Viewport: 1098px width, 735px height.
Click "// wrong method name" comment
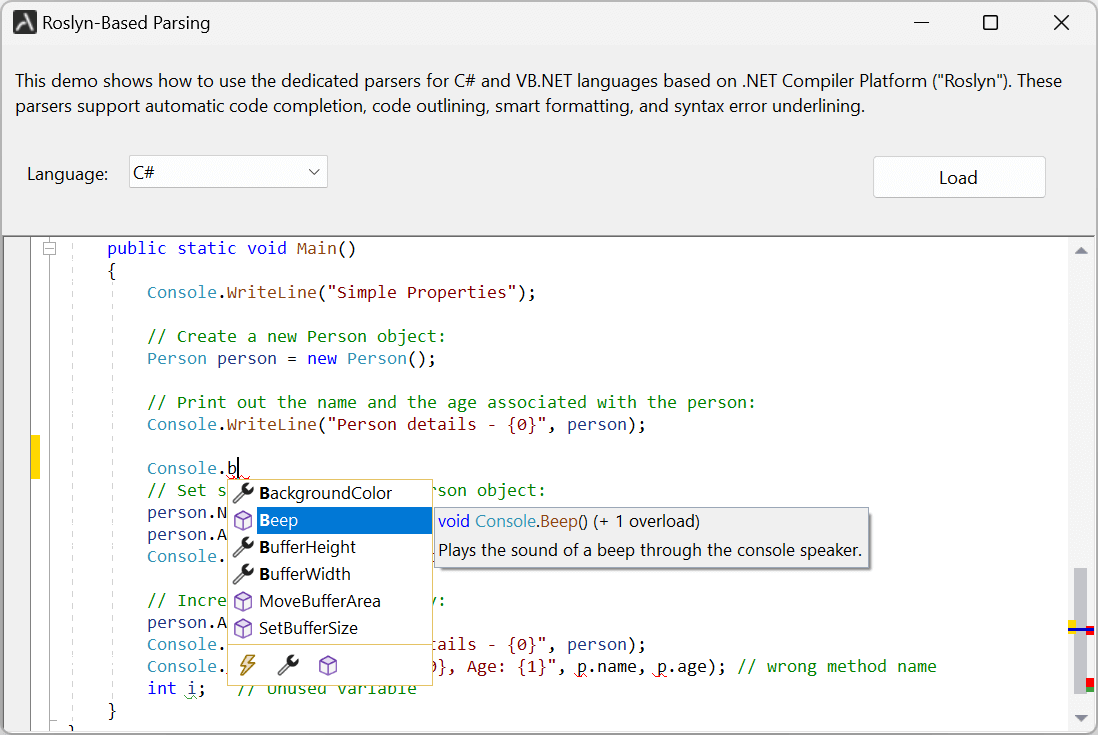point(837,666)
